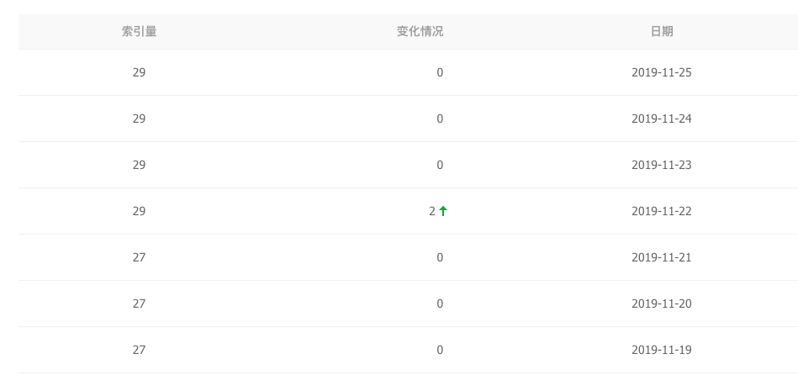Click the green up arrow icon
Image resolution: width=798 pixels, height=375 pixels.
[x=443, y=211]
